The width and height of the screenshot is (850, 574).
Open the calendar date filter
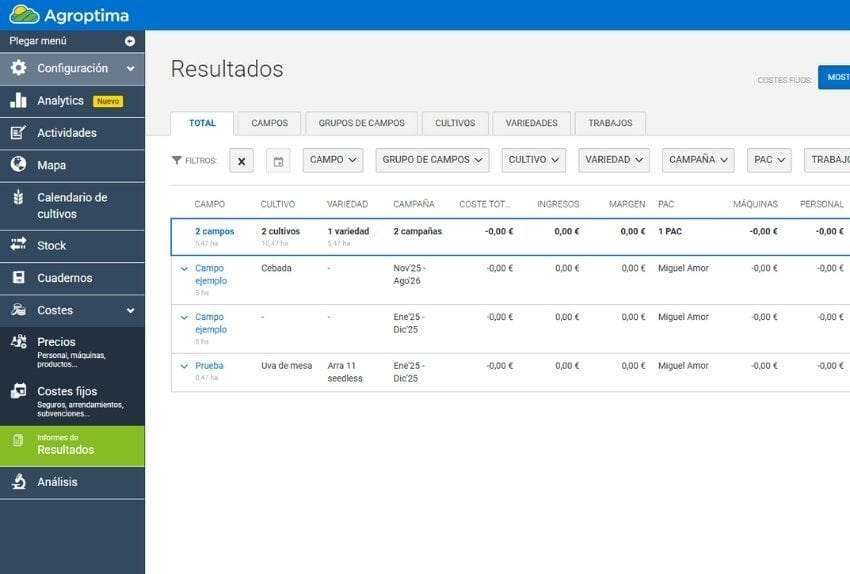pos(278,161)
